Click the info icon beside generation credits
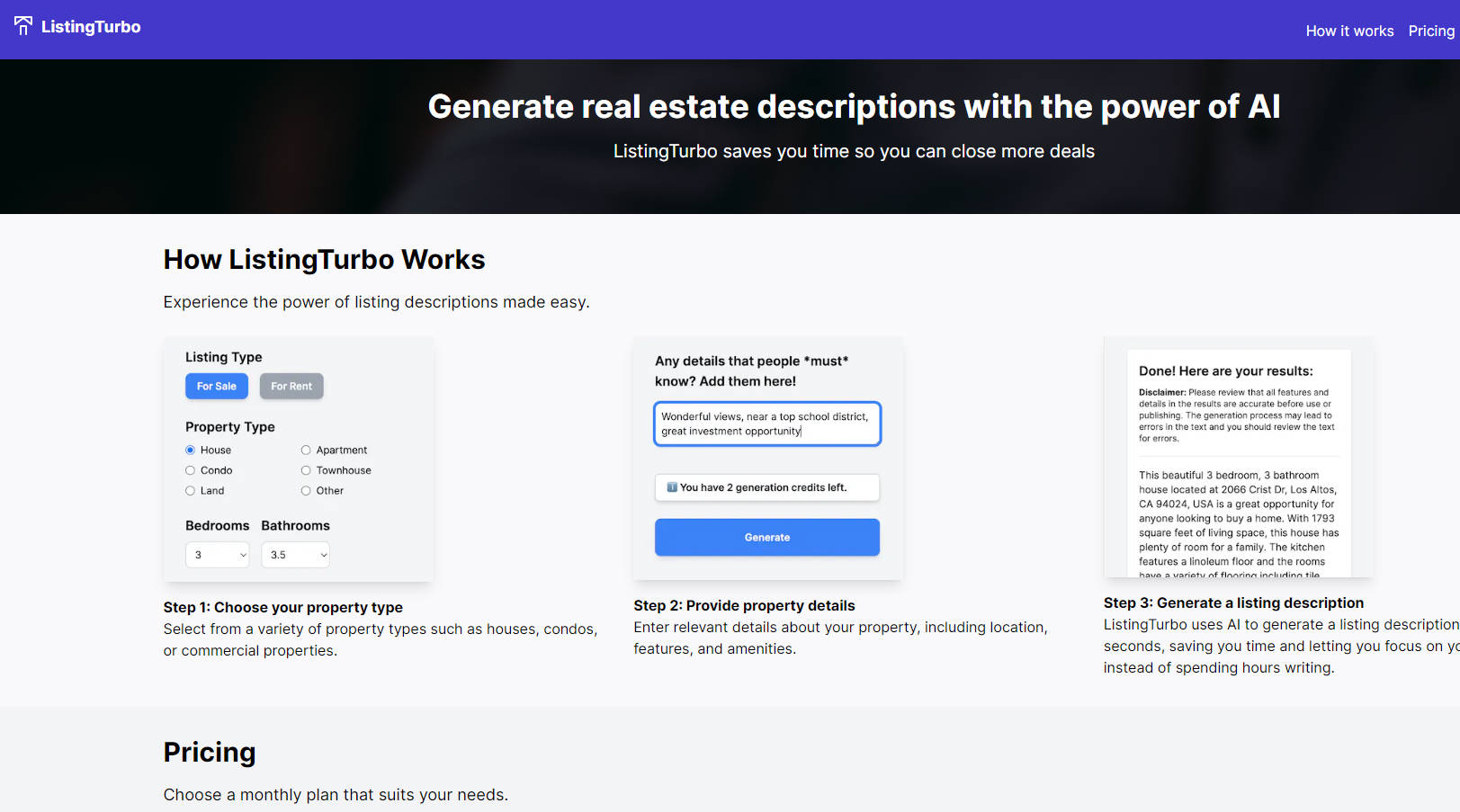1460x812 pixels. tap(672, 487)
